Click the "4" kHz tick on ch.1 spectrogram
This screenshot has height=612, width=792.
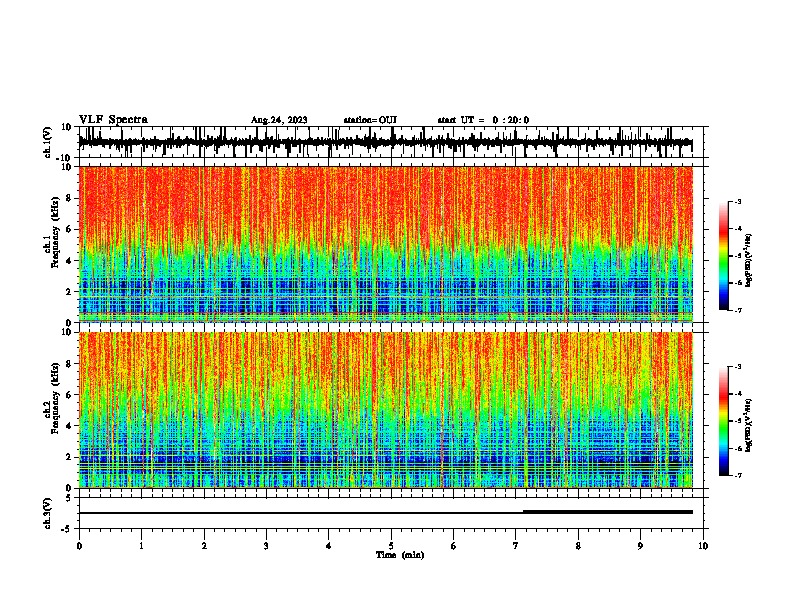point(69,261)
